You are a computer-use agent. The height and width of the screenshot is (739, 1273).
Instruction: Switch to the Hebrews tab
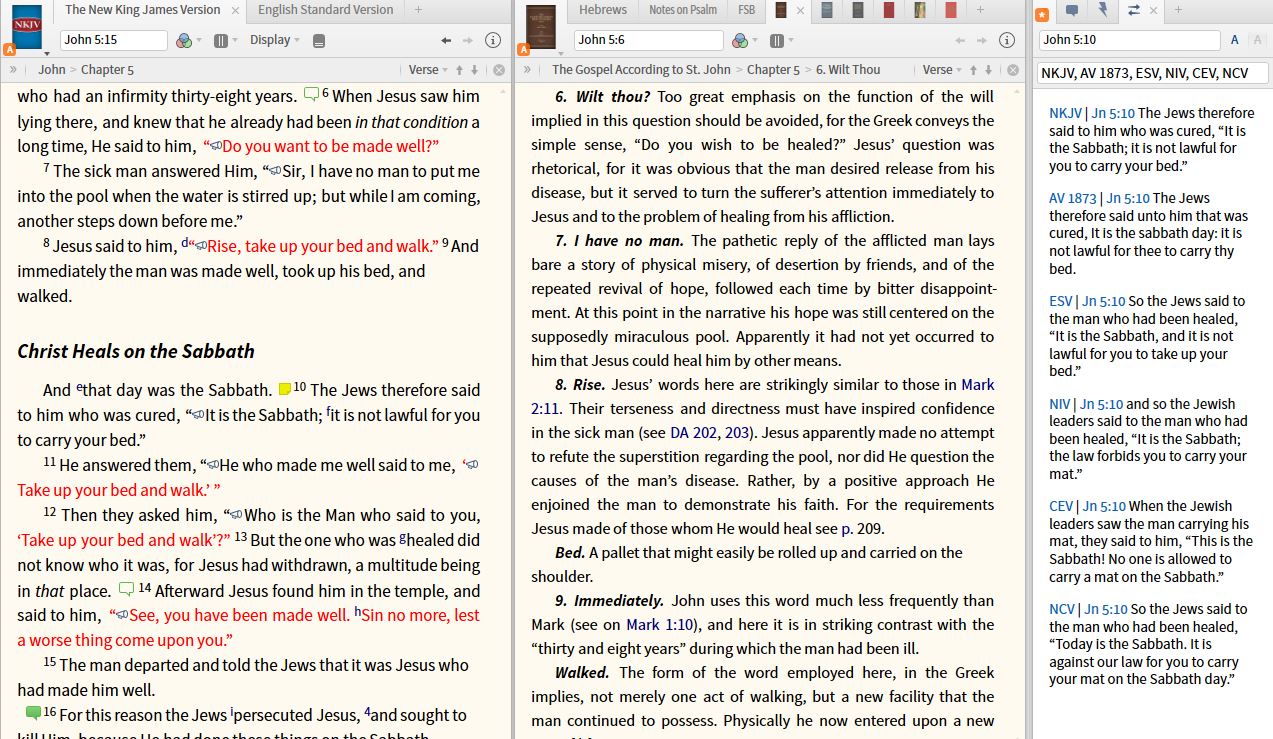pyautogui.click(x=603, y=10)
